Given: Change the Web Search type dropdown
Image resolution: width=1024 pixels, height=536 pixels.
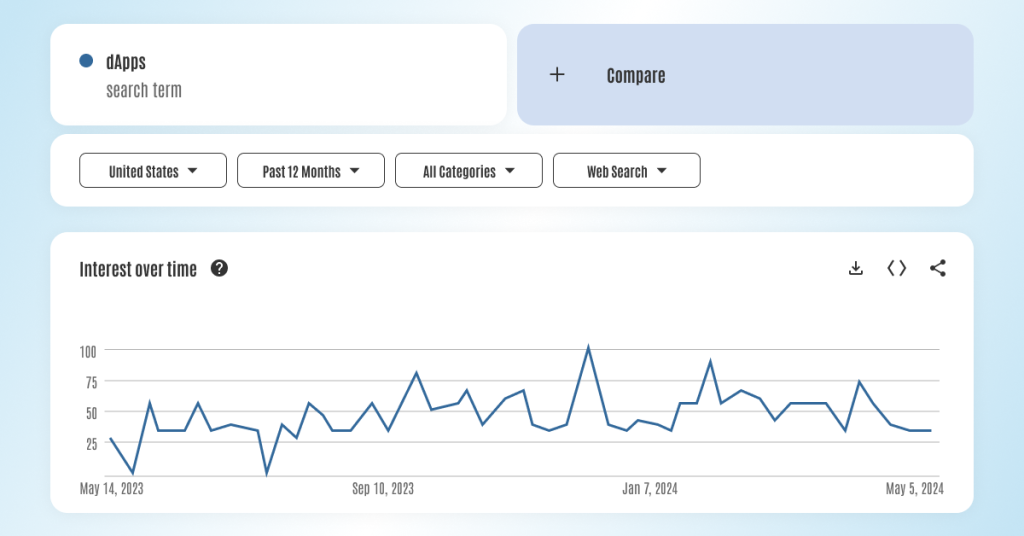Looking at the screenshot, I should [627, 171].
